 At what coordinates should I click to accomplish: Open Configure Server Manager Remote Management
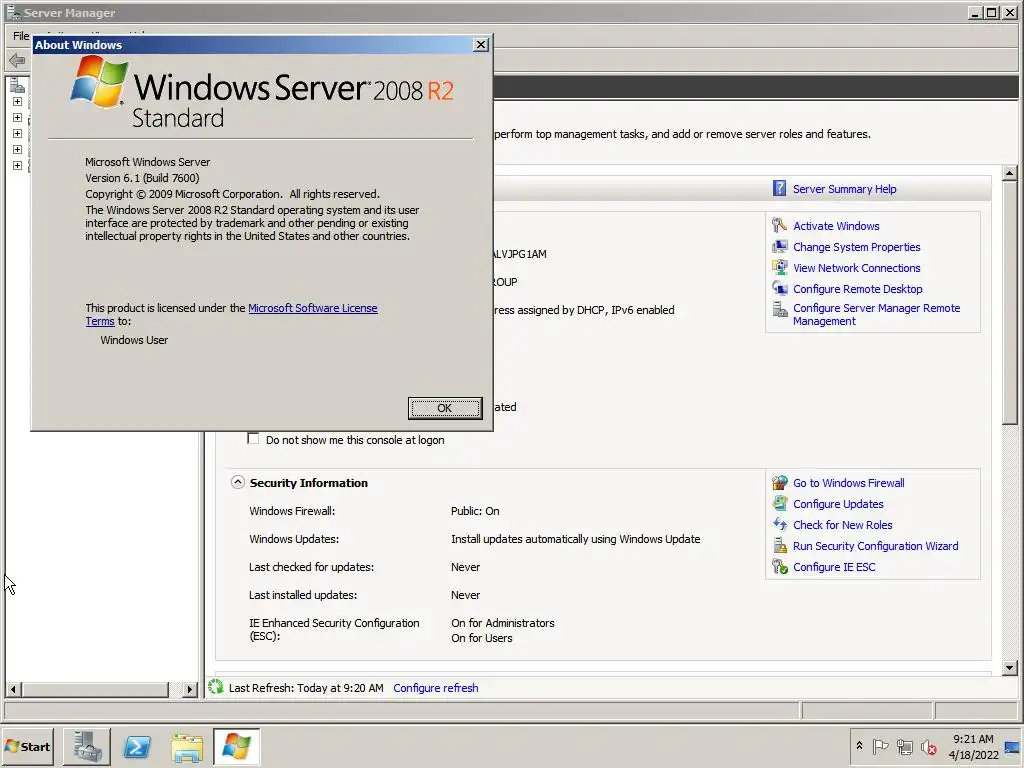(876, 315)
